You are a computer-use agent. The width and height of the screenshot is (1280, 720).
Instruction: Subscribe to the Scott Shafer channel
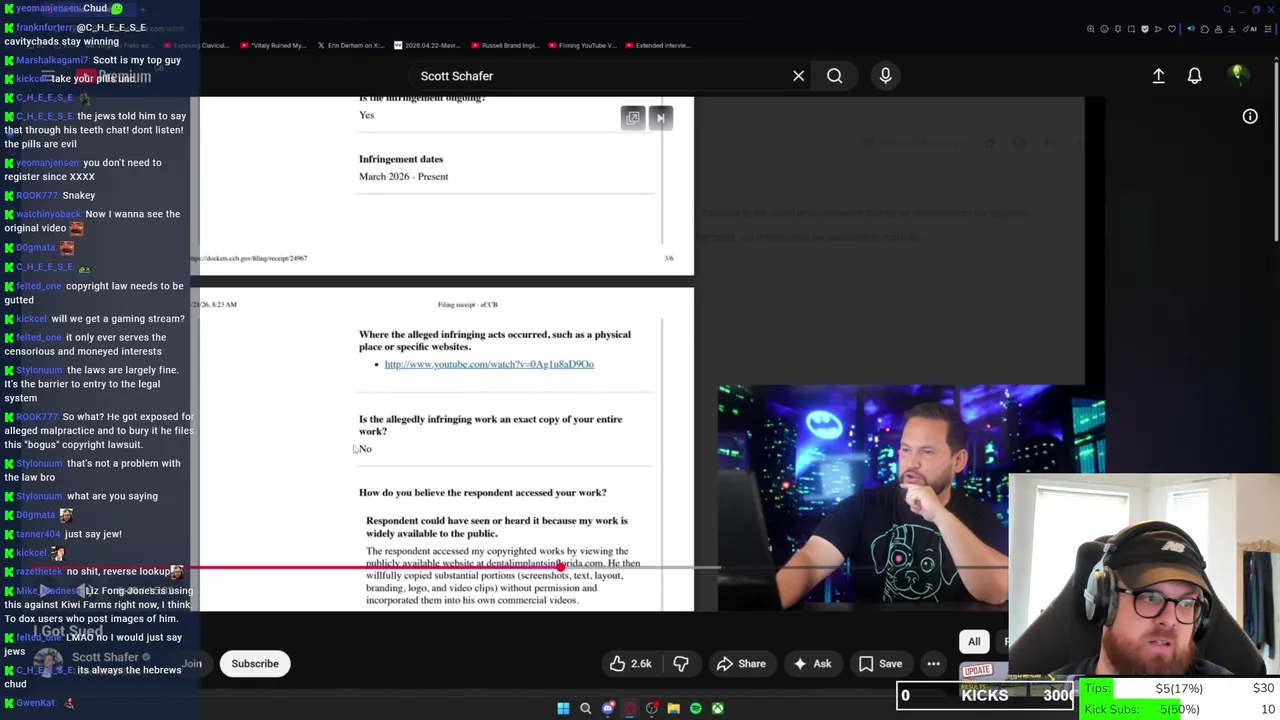255,664
